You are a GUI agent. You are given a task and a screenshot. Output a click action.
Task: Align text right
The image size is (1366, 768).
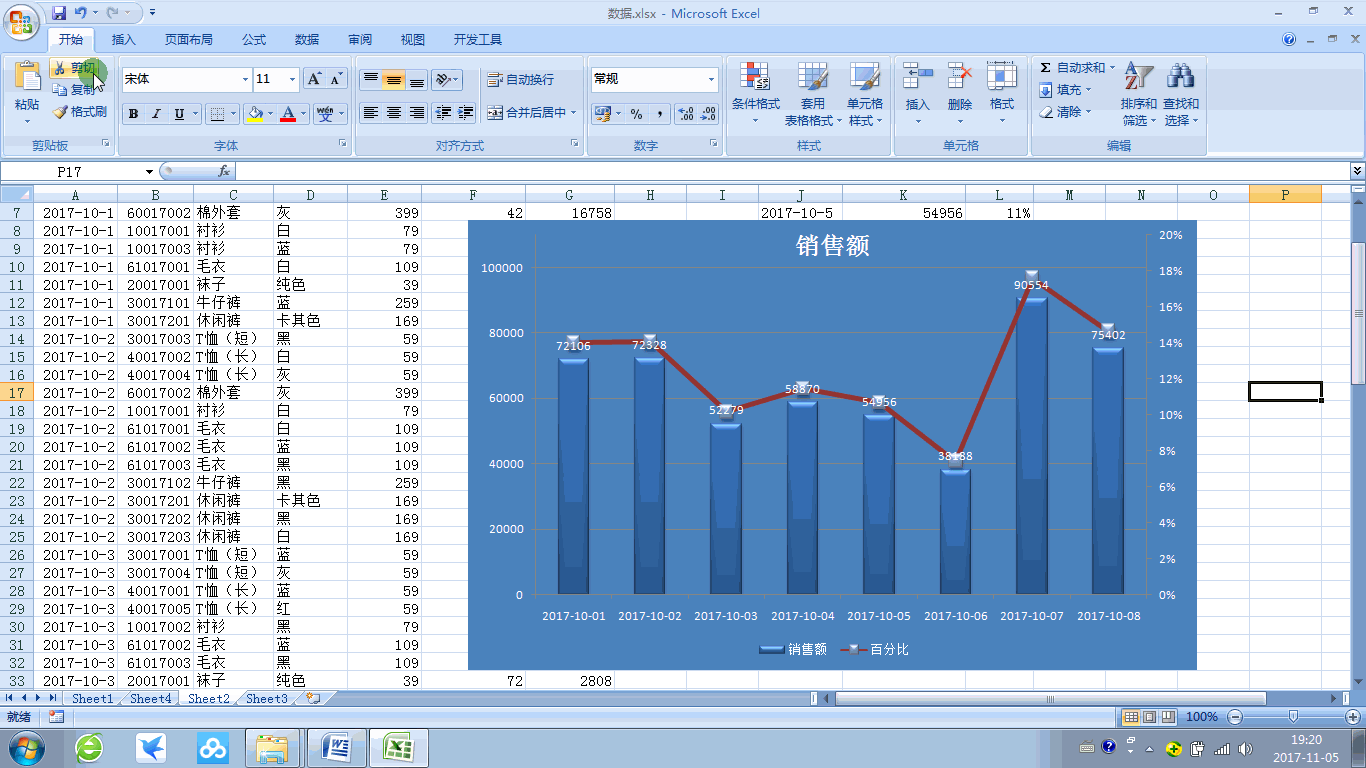416,113
